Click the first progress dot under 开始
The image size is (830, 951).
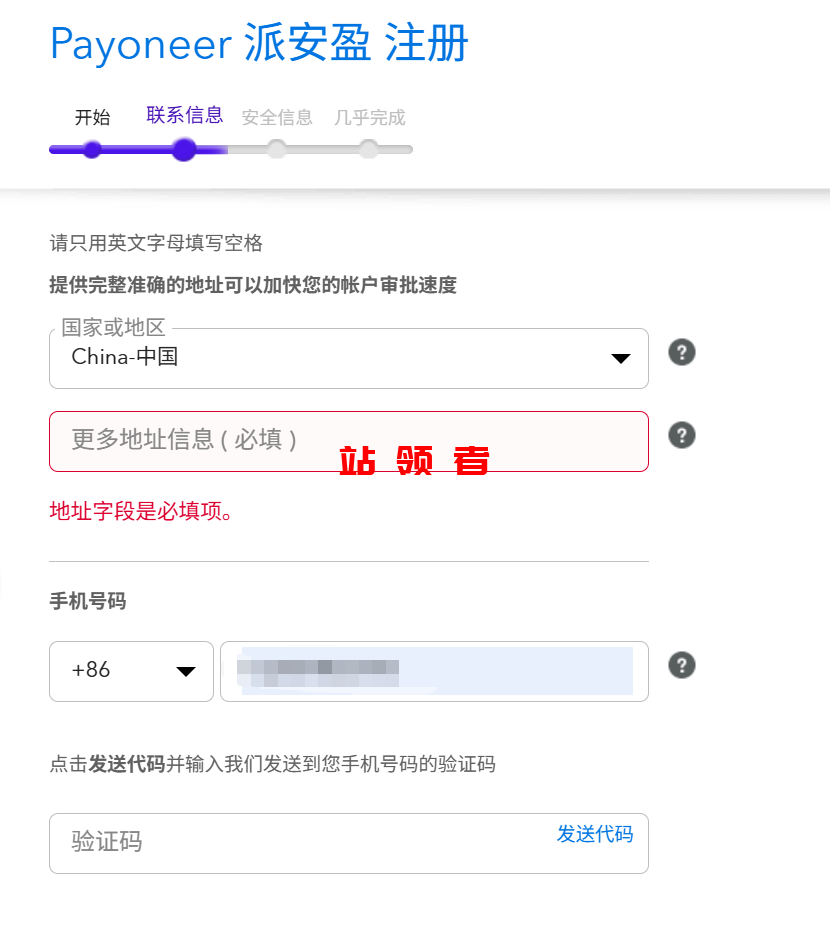92,150
